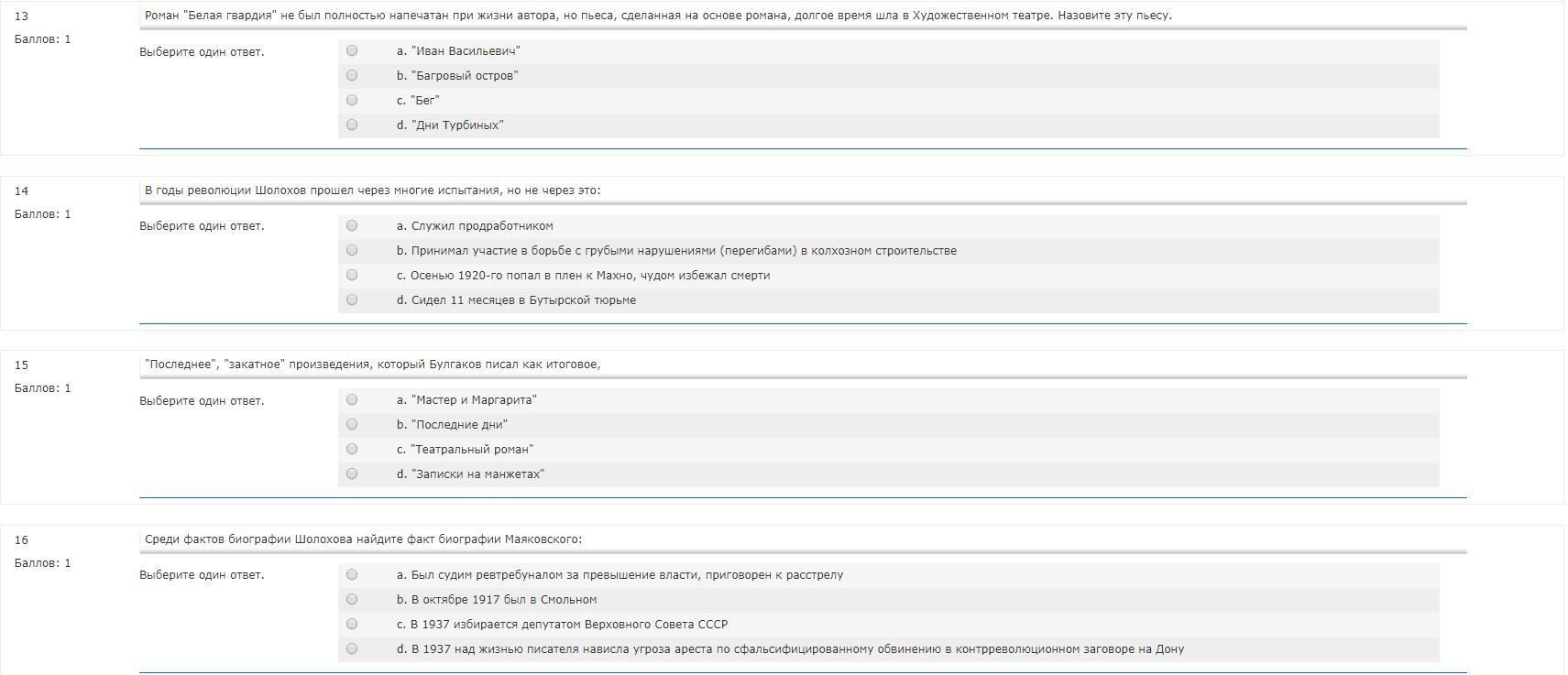The image size is (1568, 675).
Task: Click answer text "Последние дни"
Action: 452,425
